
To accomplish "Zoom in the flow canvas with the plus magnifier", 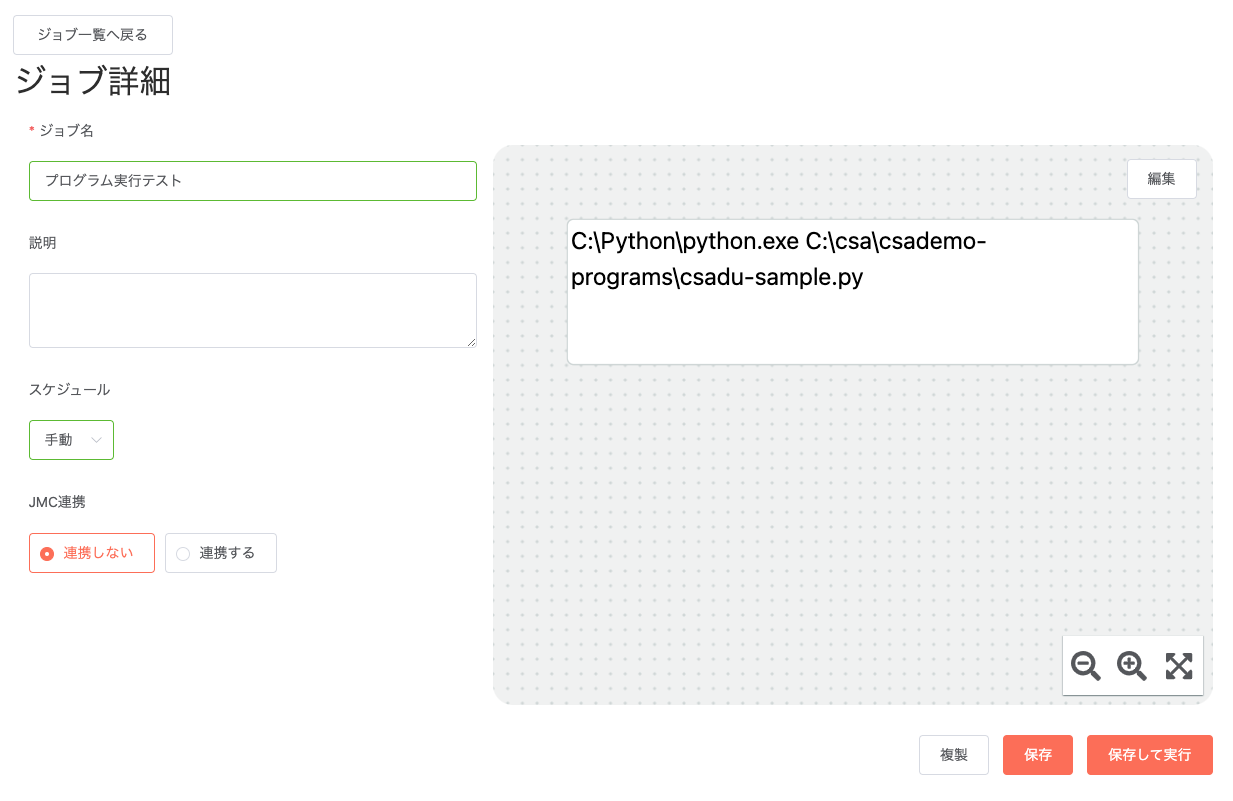I will 1132,666.
